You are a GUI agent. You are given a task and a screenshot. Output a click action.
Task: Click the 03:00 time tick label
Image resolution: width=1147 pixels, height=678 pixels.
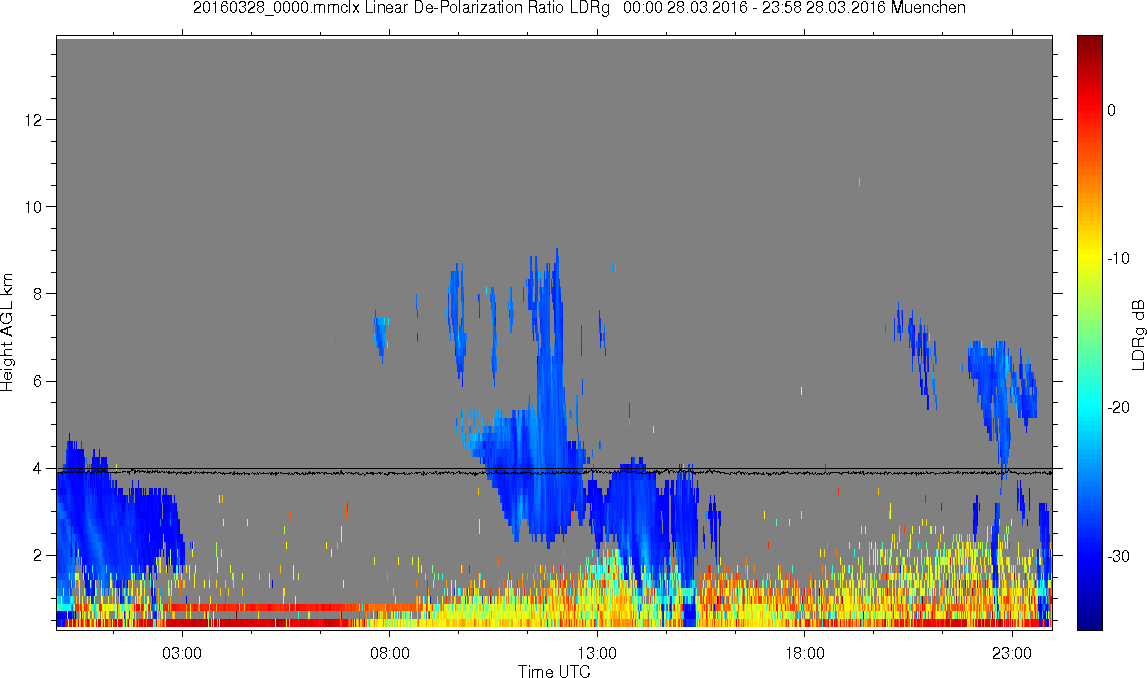click(181, 653)
